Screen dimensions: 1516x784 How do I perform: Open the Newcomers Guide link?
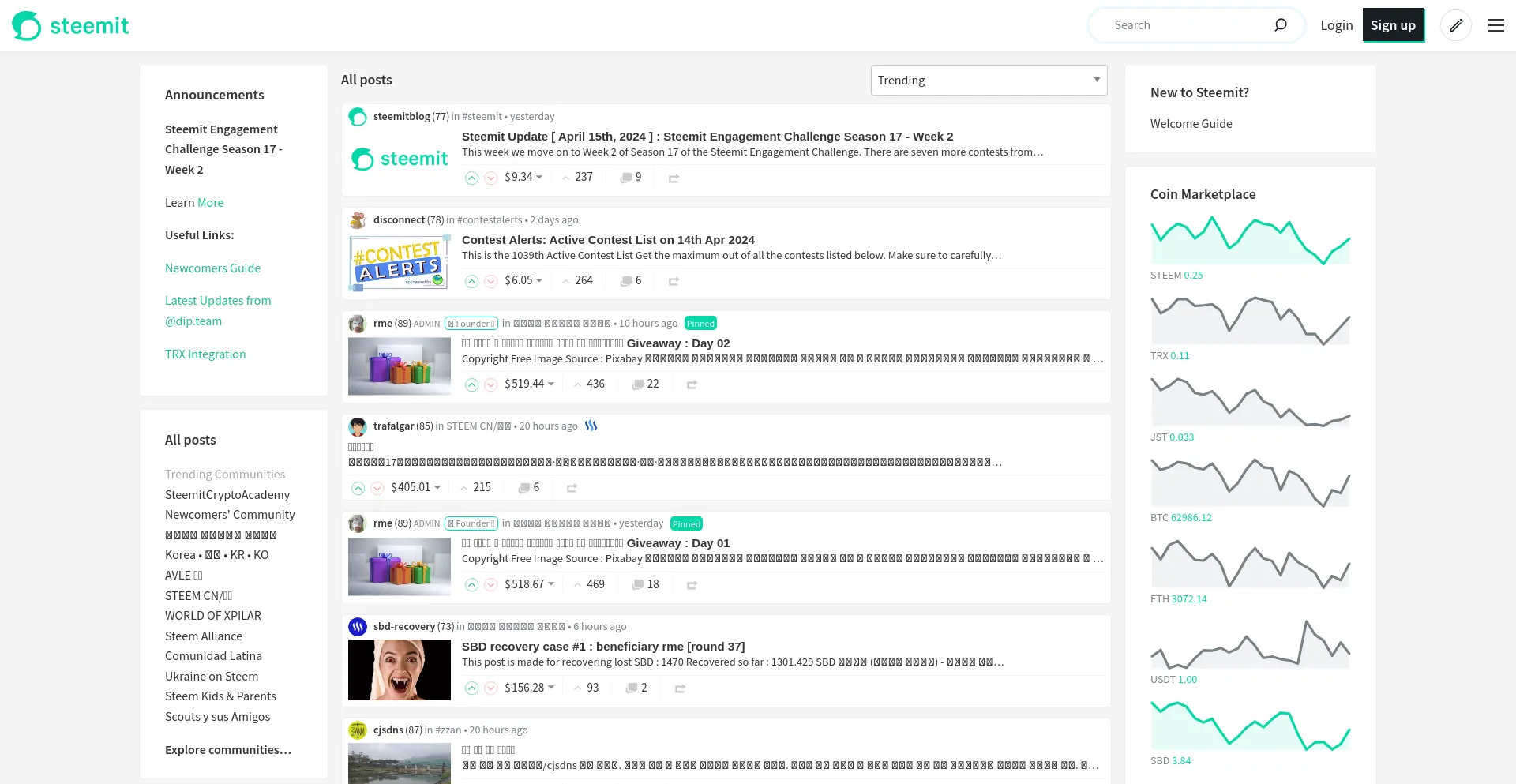click(212, 268)
